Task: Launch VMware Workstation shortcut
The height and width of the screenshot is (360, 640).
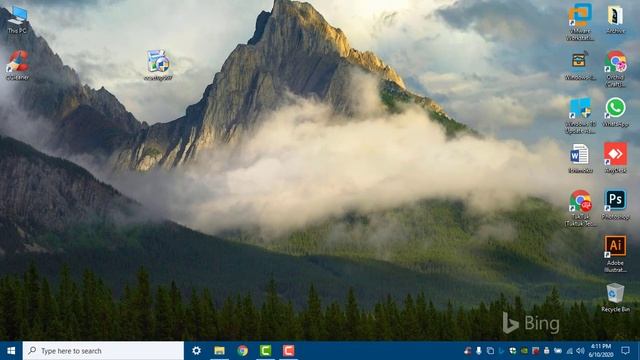Action: [x=580, y=21]
